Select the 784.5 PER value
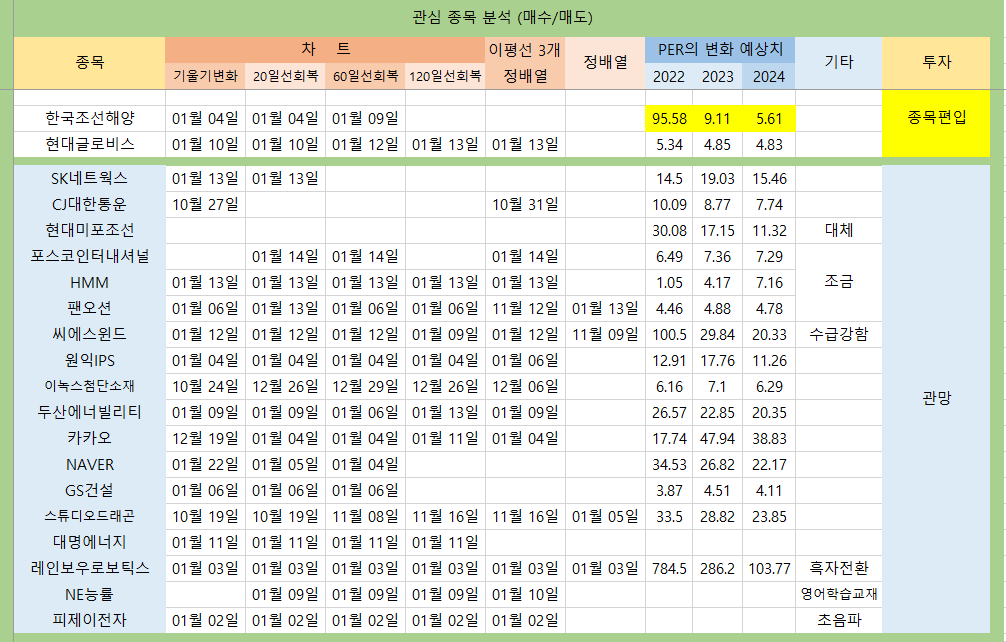Image resolution: width=1006 pixels, height=642 pixels. click(x=669, y=568)
